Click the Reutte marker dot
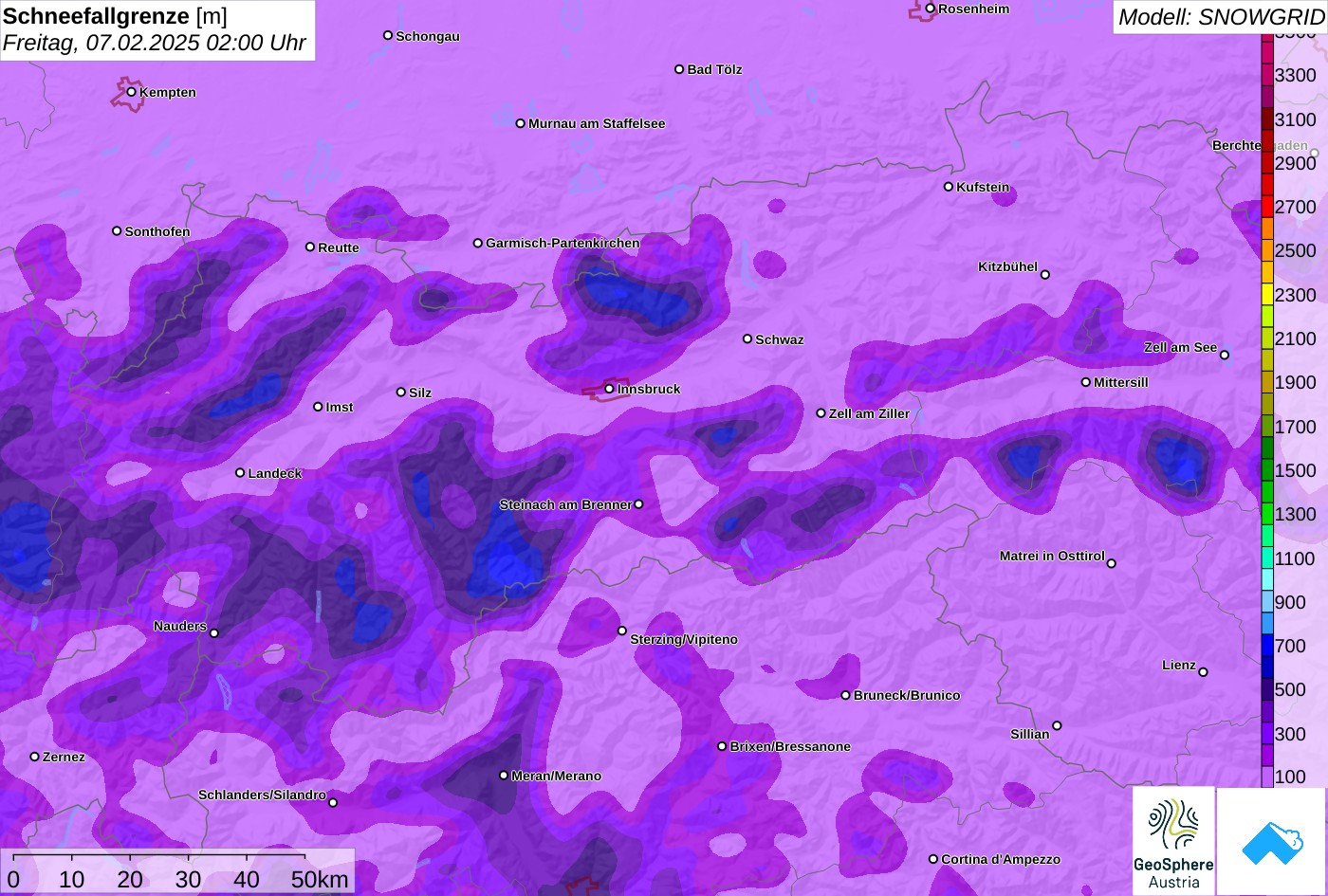 pyautogui.click(x=310, y=247)
